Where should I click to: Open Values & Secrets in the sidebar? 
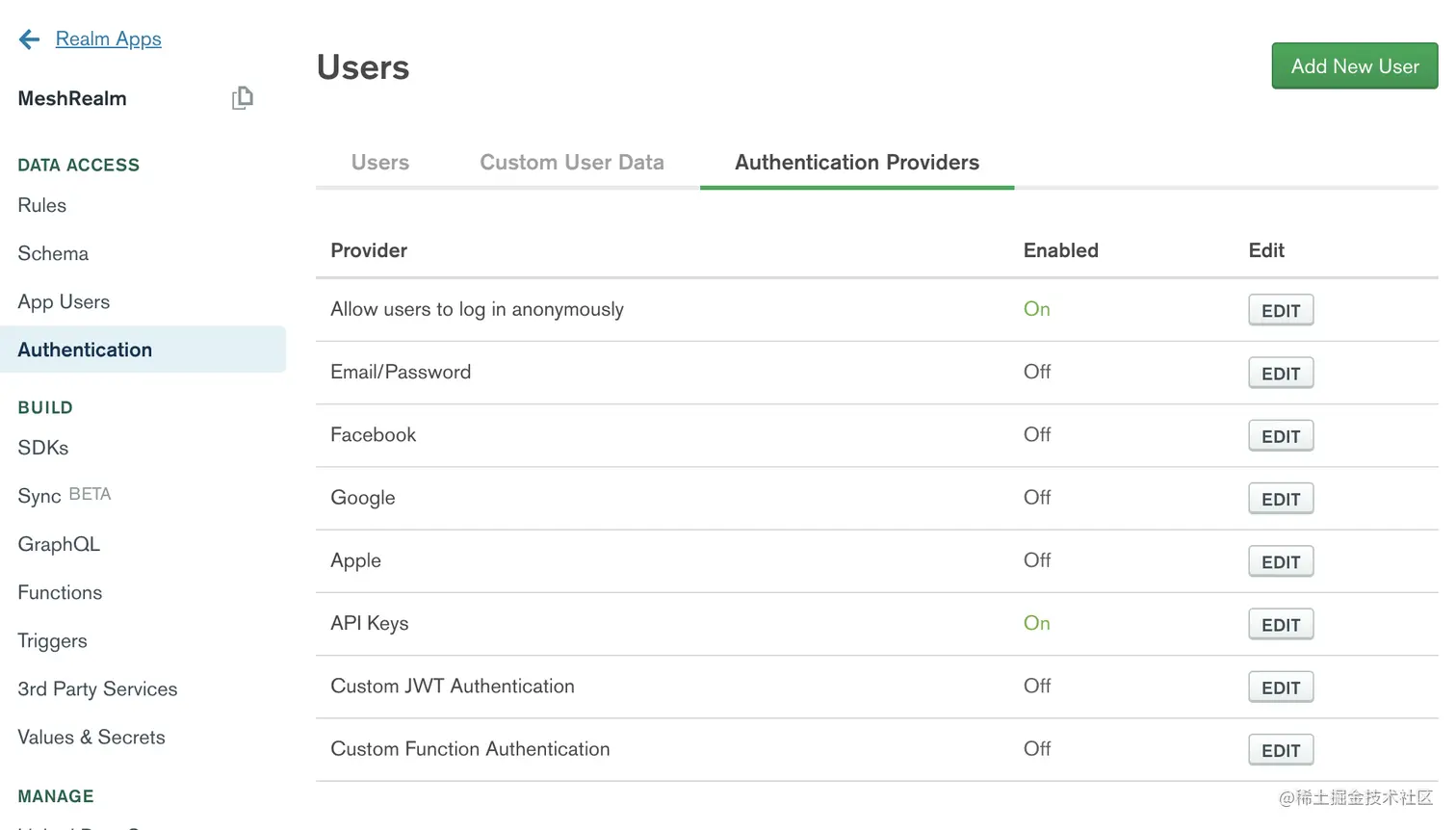91,737
